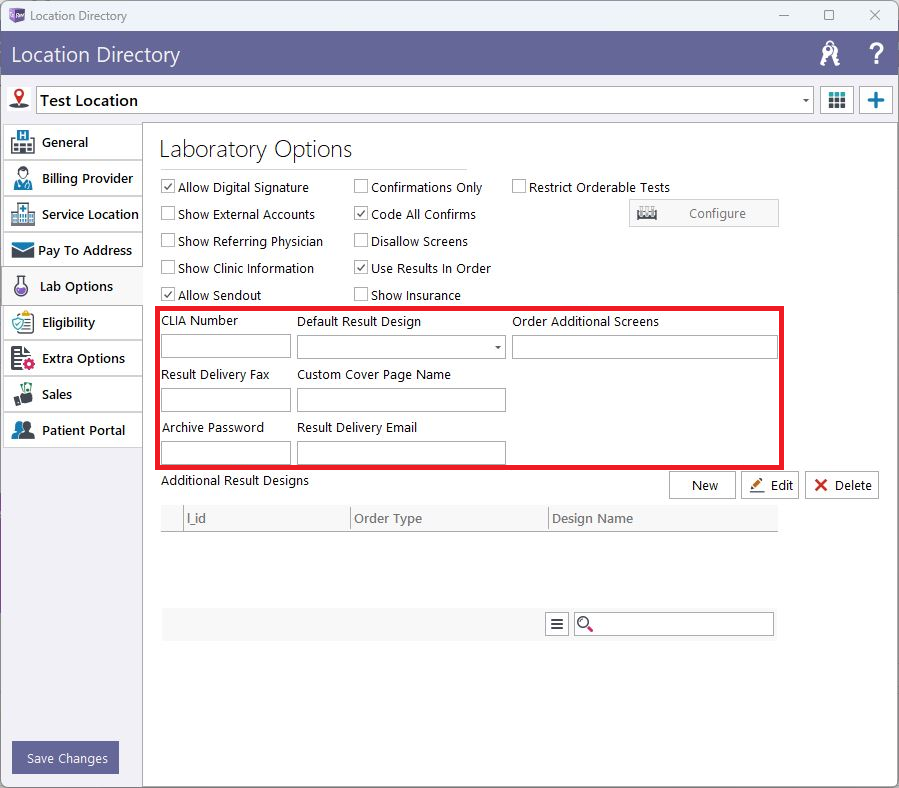The image size is (899, 788).
Task: Click the hospital building icon next to General
Action: click(x=22, y=142)
